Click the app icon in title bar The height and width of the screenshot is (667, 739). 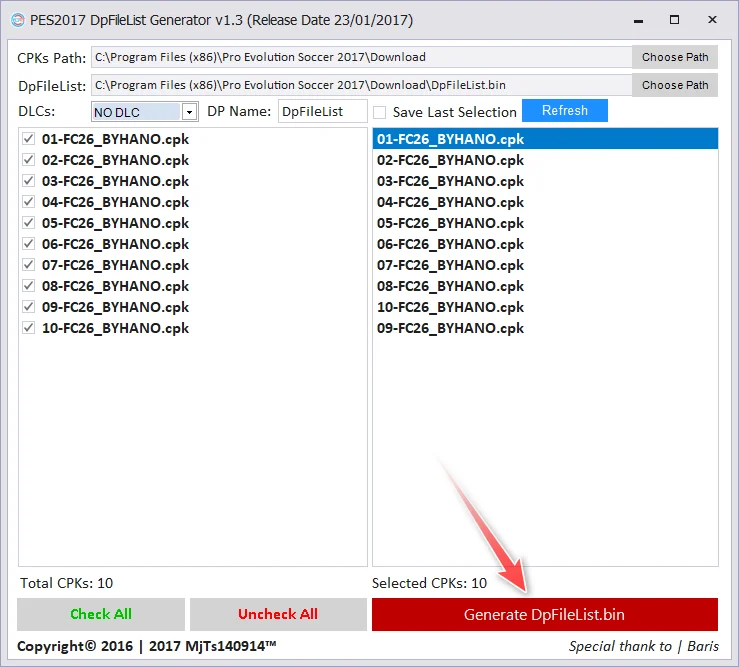point(17,20)
